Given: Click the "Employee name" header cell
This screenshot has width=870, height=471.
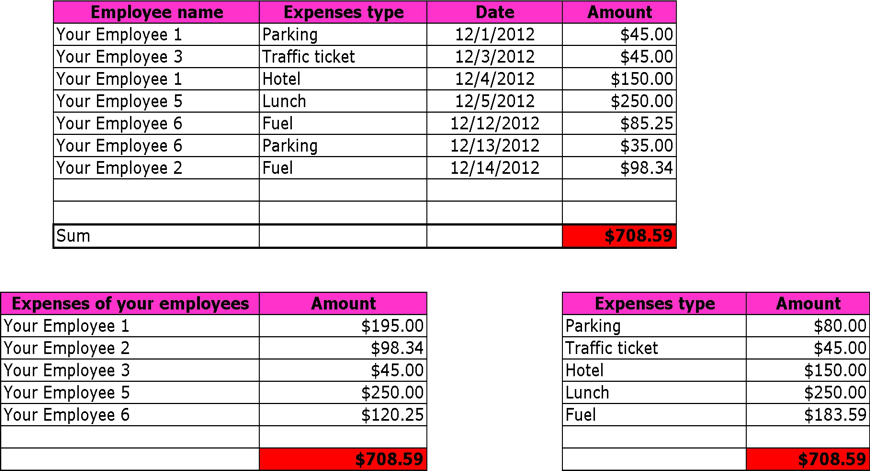Looking at the screenshot, I should [x=156, y=13].
